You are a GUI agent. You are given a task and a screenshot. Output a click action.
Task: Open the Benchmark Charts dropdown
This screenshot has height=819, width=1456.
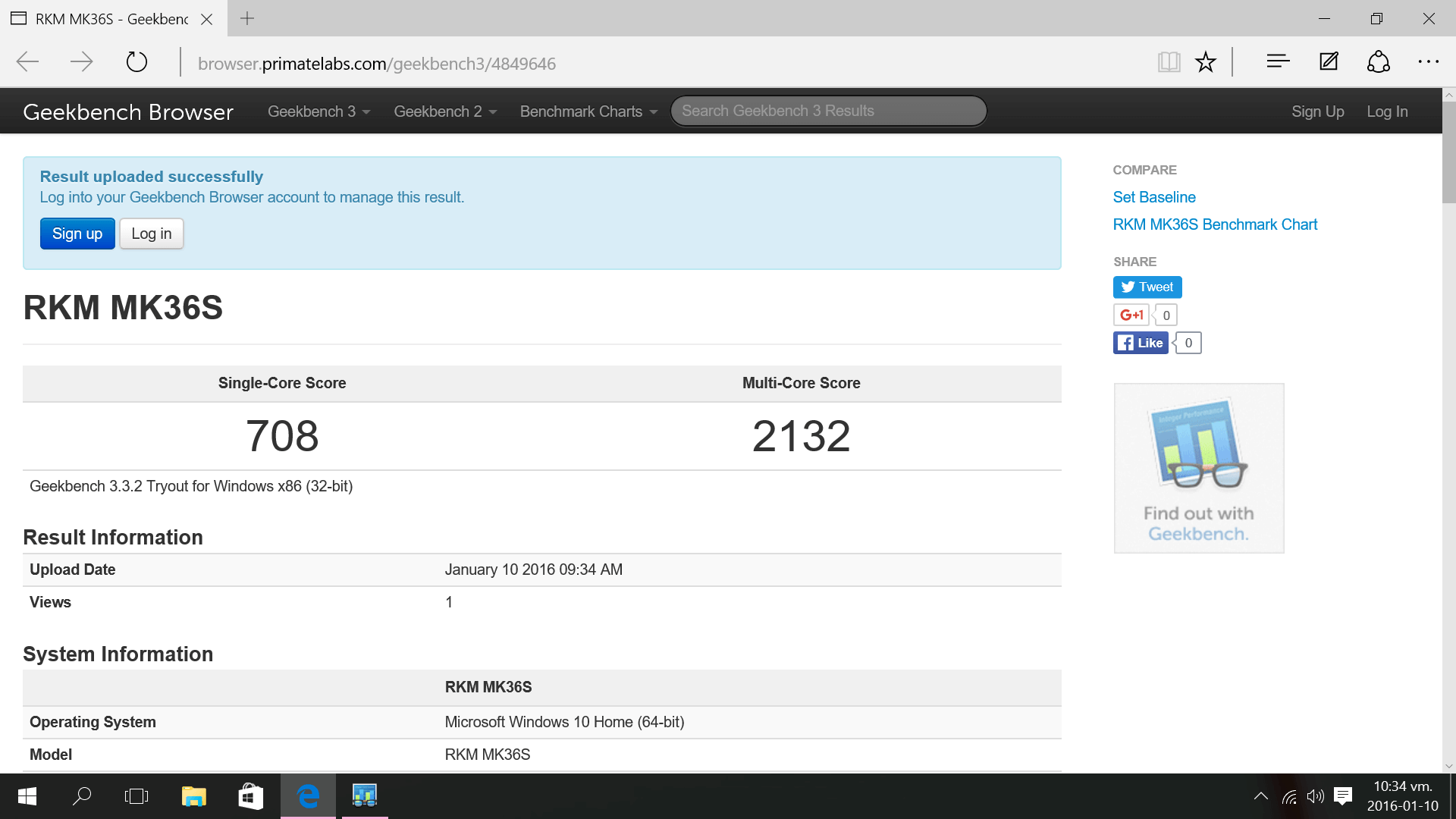(x=588, y=111)
